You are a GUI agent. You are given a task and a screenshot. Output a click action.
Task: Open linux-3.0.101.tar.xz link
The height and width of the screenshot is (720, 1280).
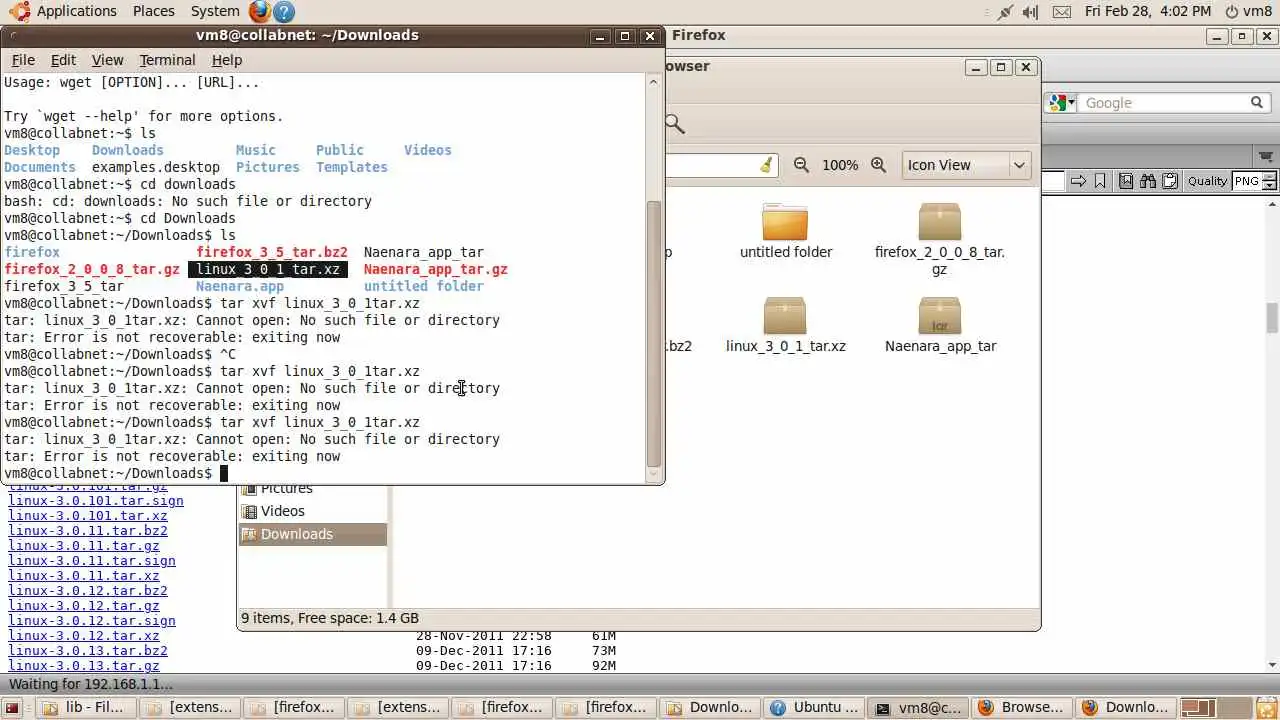88,516
